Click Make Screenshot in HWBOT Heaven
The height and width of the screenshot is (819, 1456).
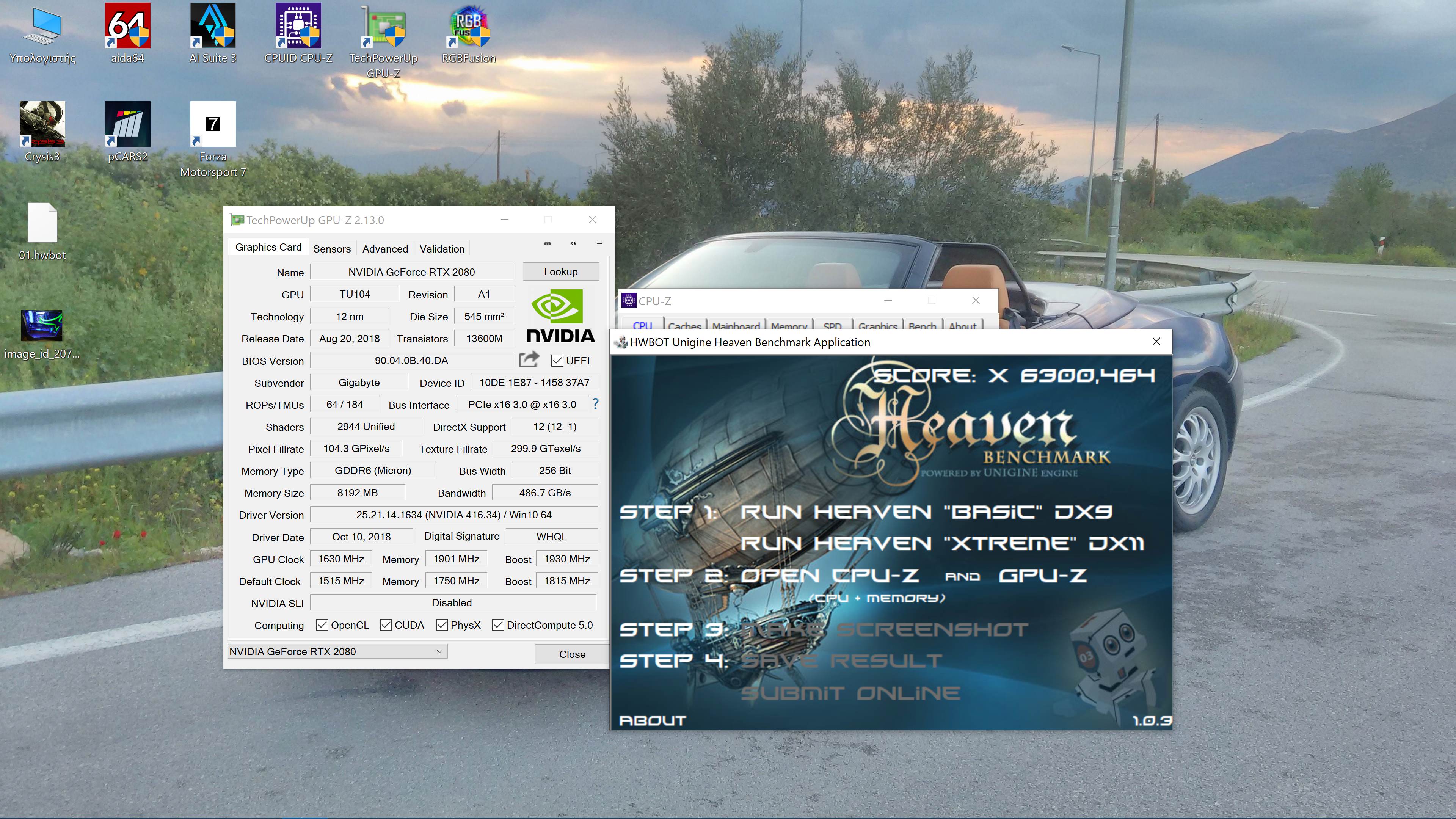[884, 629]
